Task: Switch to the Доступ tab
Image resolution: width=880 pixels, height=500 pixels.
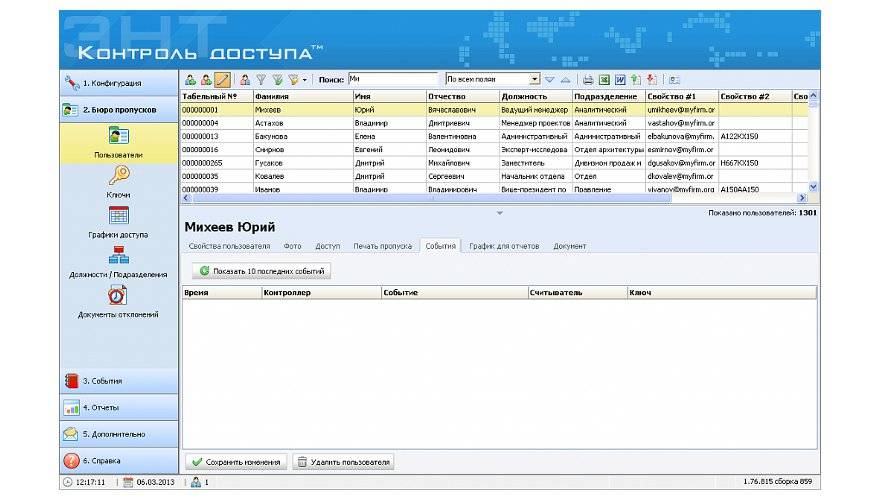Action: click(328, 246)
